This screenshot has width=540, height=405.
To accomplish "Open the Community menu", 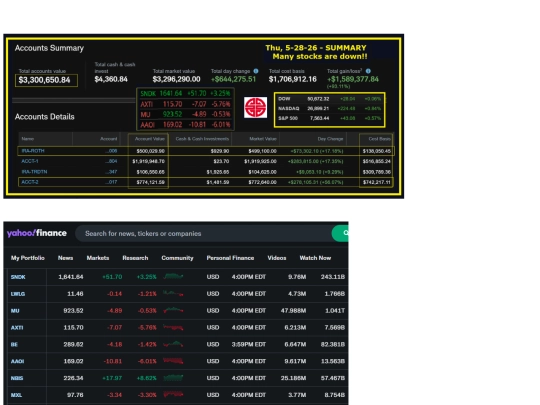I will [177, 258].
